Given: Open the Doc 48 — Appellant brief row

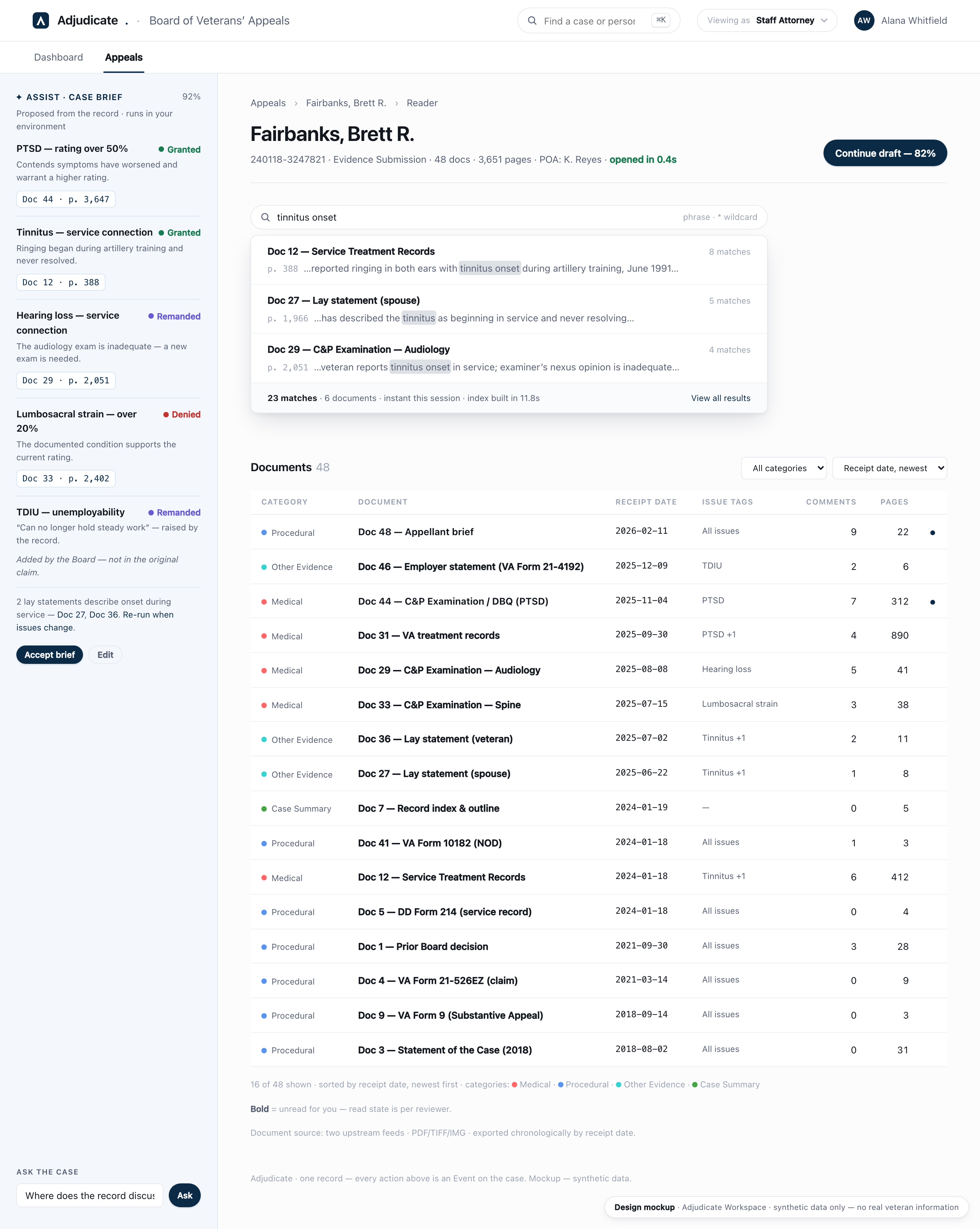Looking at the screenshot, I should pos(599,532).
